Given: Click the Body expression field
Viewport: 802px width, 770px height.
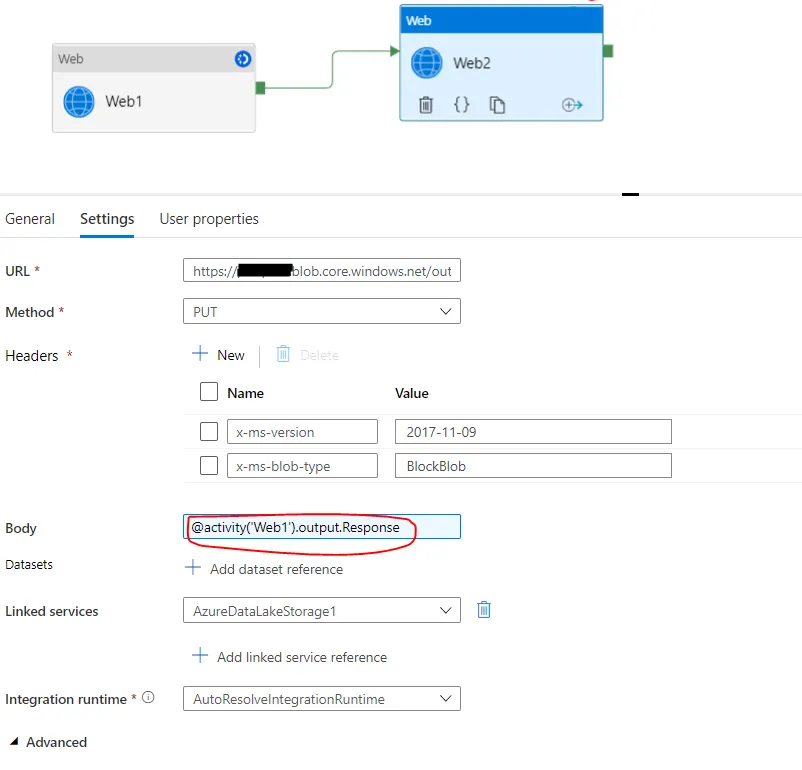Looking at the screenshot, I should point(322,527).
